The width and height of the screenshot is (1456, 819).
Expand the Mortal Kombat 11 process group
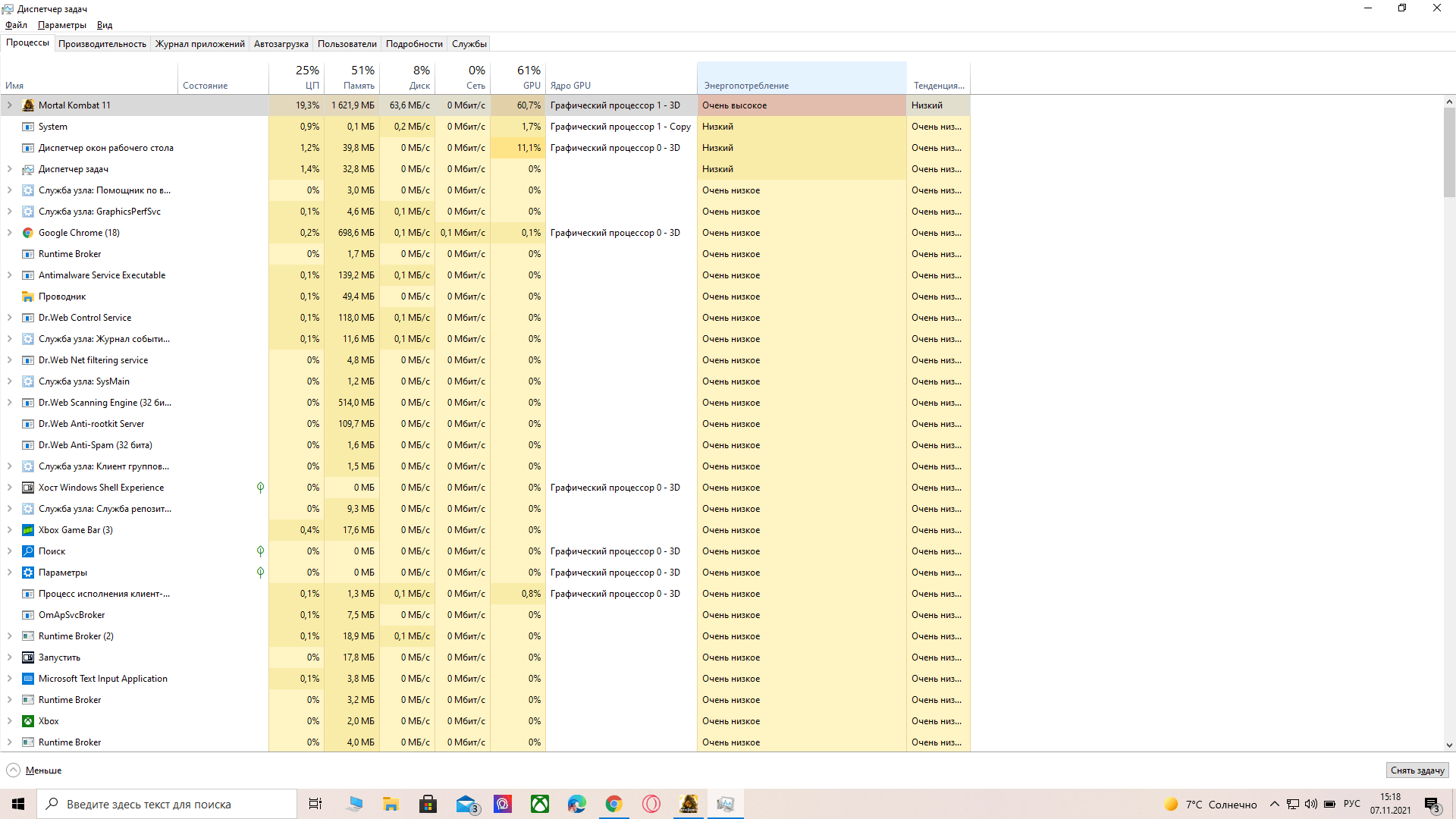pos(10,105)
